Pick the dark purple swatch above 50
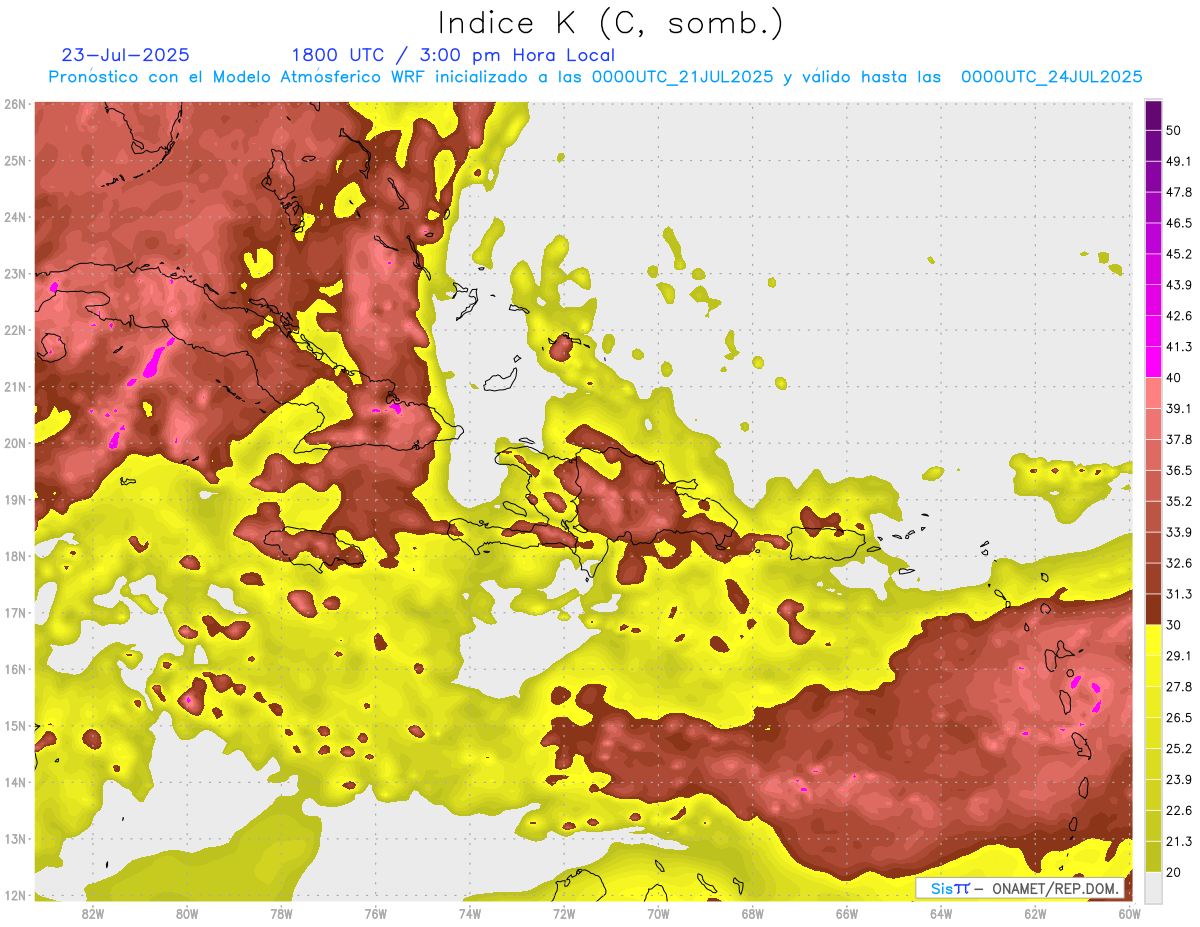This screenshot has height=927, width=1200. [1153, 116]
